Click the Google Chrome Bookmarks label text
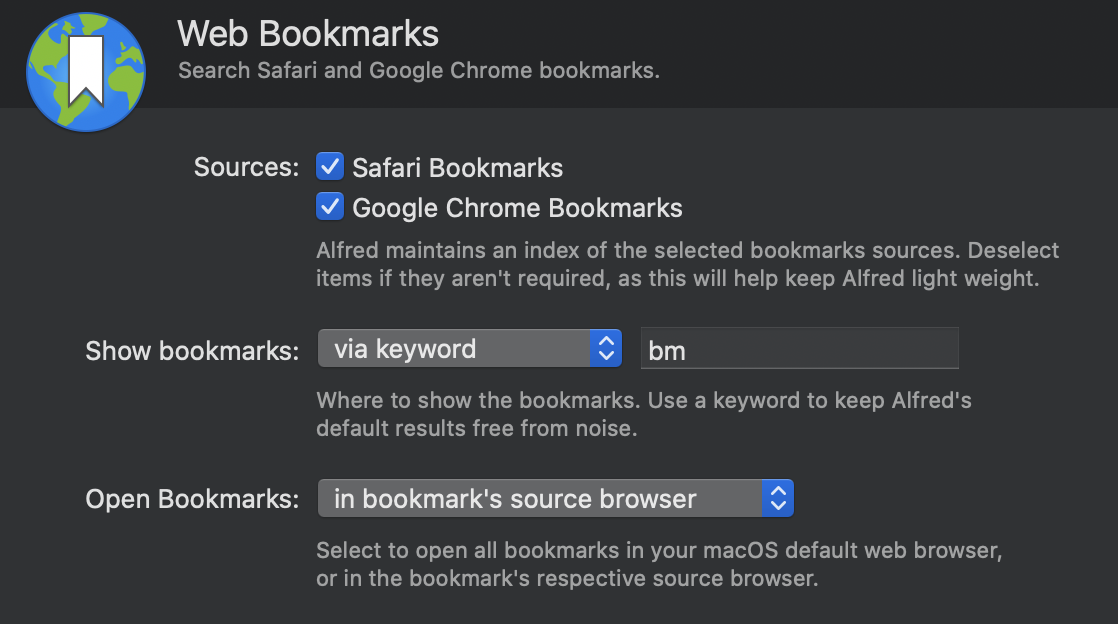This screenshot has width=1118, height=624. (517, 208)
